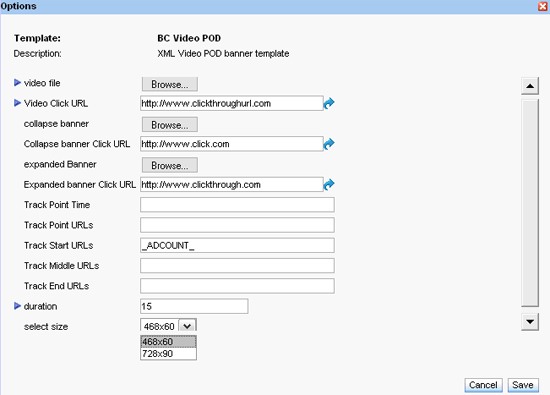The height and width of the screenshot is (395, 550).
Task: Choose 728x90 from the size list
Action: point(168,354)
